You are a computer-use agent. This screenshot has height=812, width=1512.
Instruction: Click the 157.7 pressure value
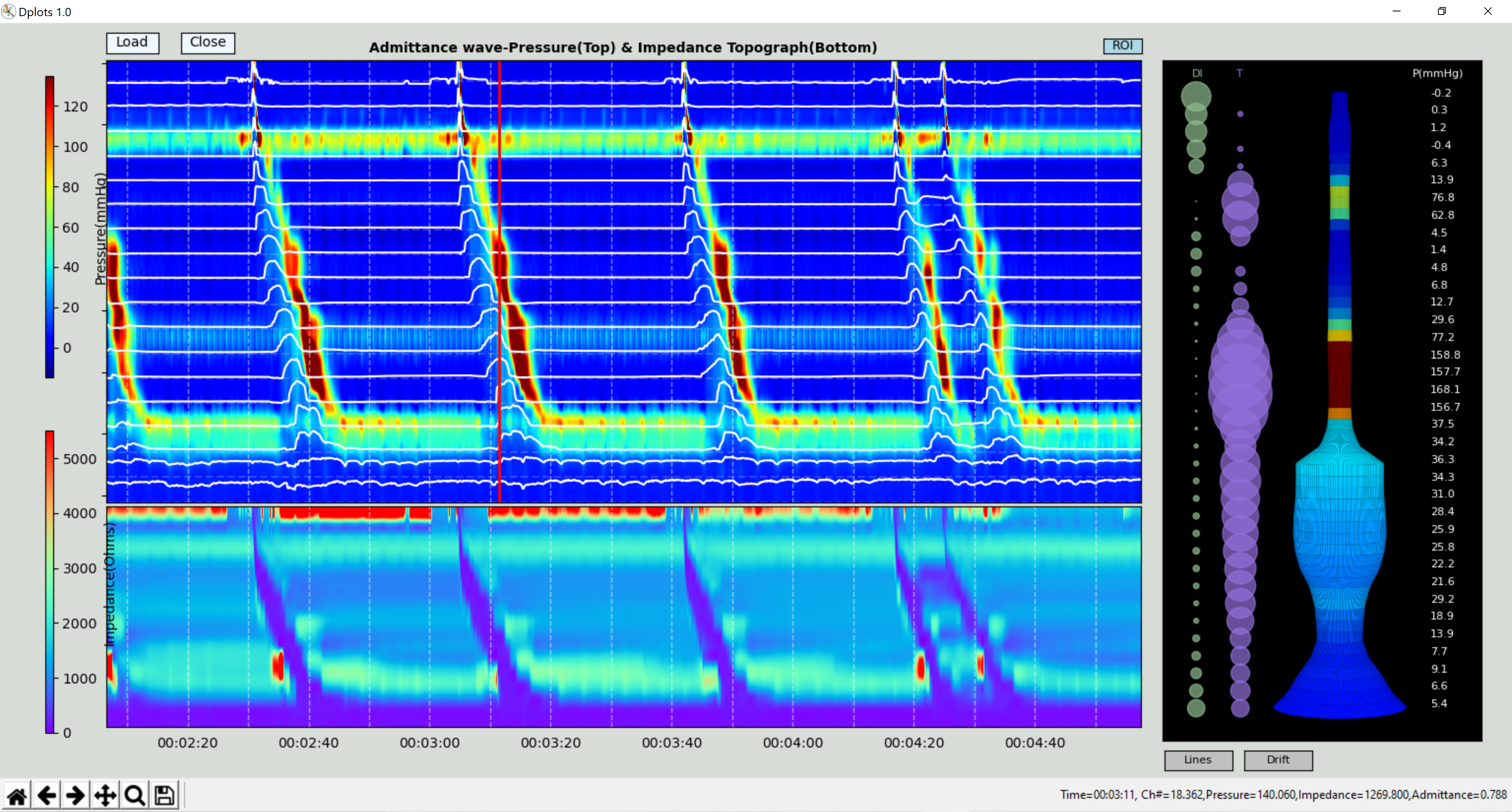point(1445,372)
